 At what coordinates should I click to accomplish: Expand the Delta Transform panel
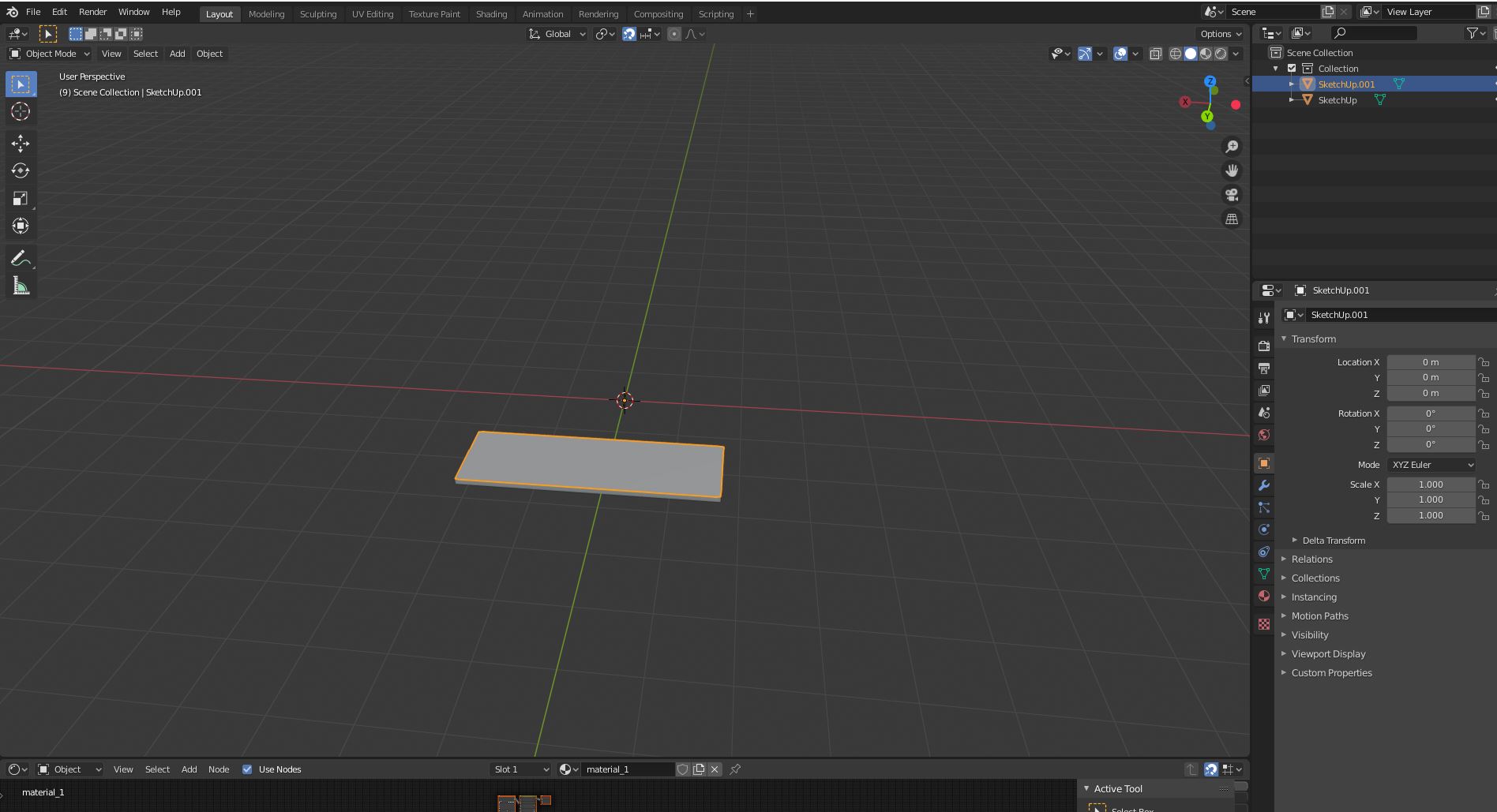pos(1334,541)
